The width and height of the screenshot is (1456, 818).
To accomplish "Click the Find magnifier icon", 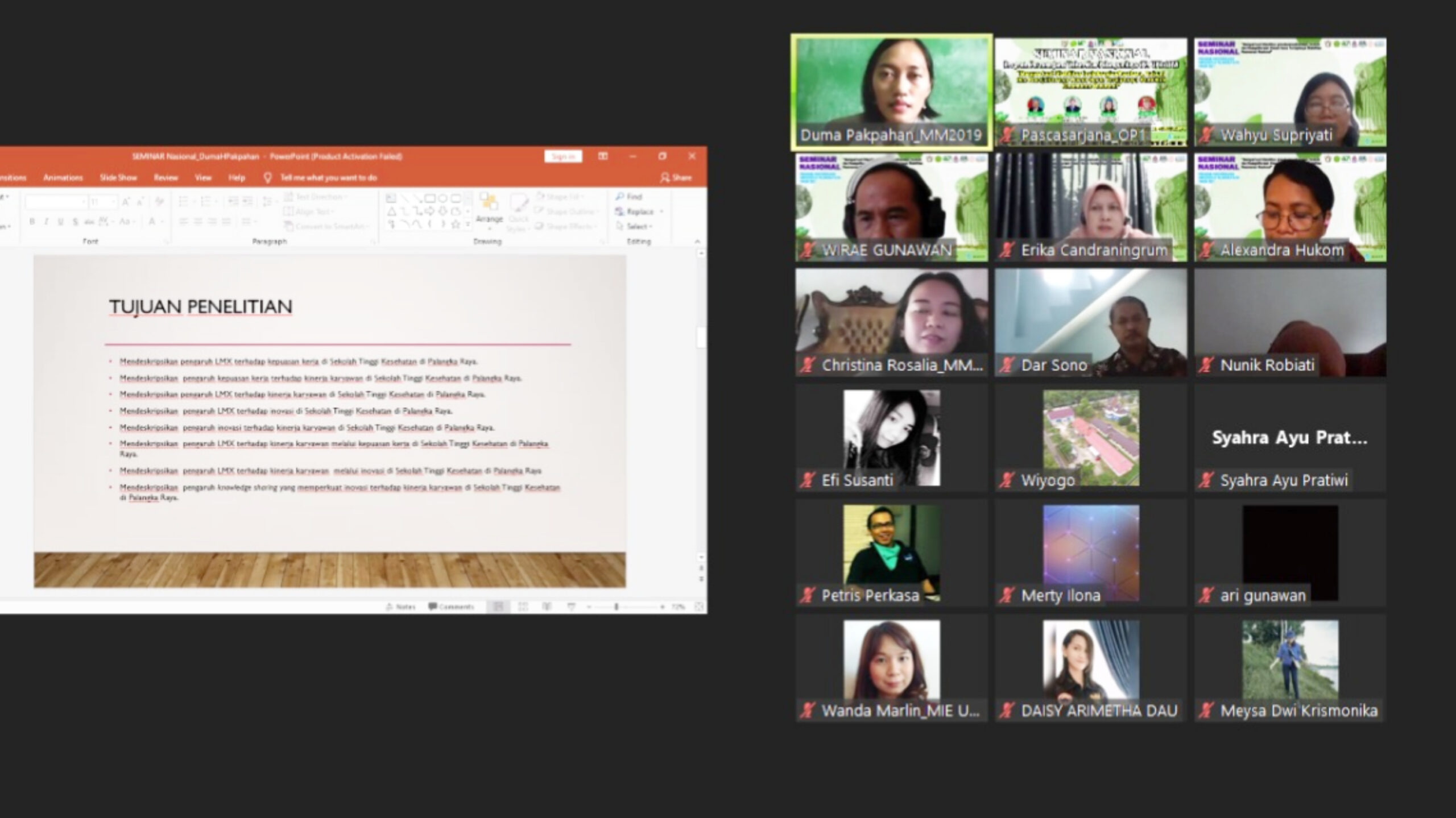I will (x=620, y=197).
